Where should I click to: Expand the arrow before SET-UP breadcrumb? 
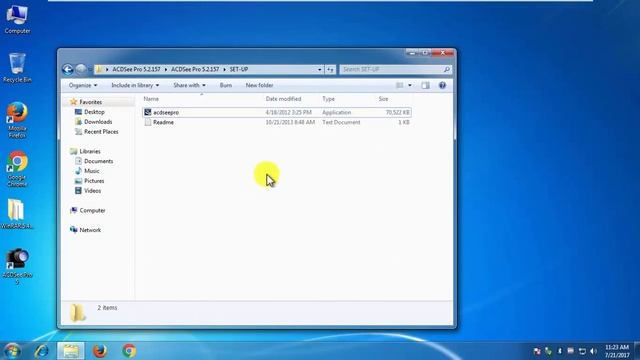(x=224, y=69)
